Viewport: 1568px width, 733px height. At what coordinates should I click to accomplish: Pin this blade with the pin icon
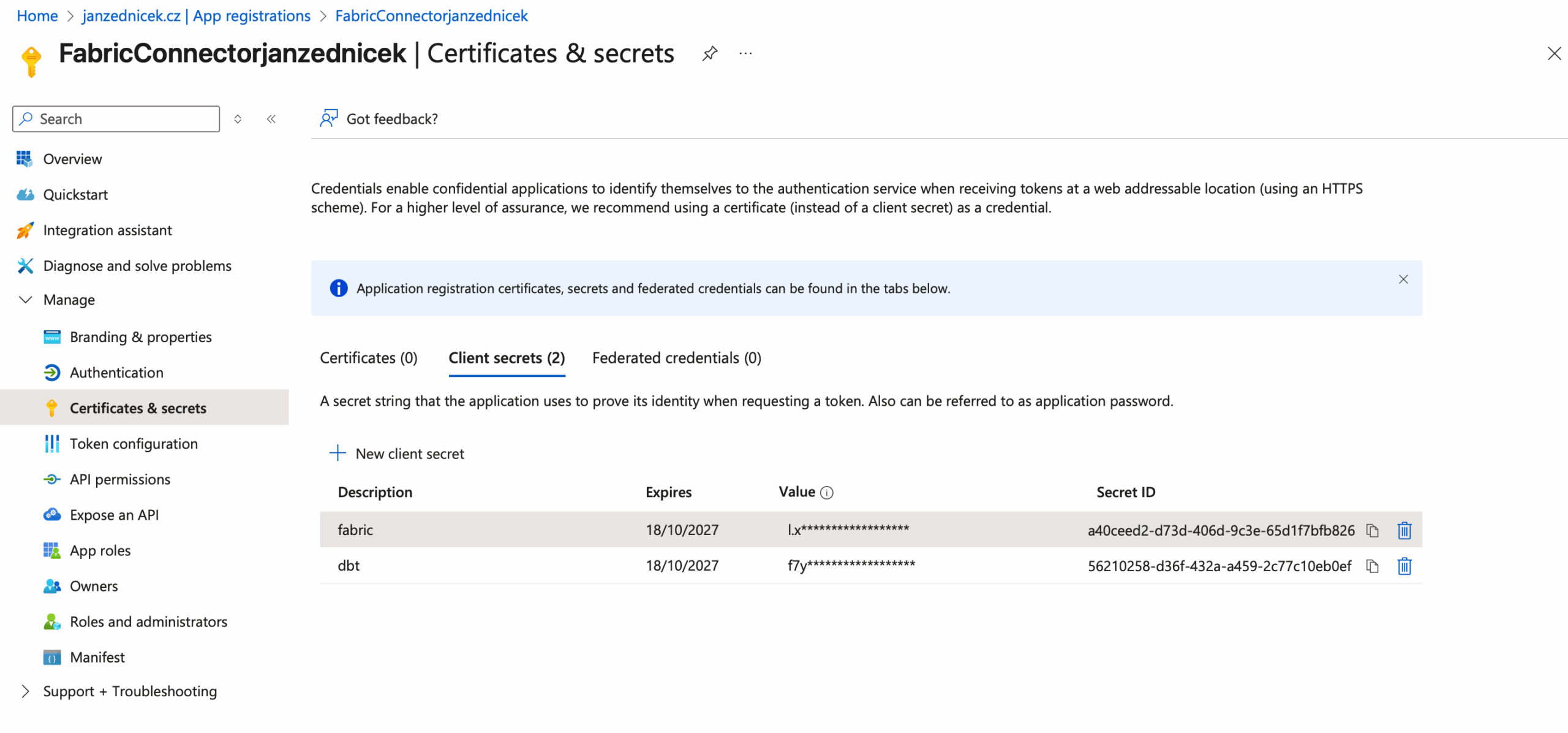coord(709,54)
